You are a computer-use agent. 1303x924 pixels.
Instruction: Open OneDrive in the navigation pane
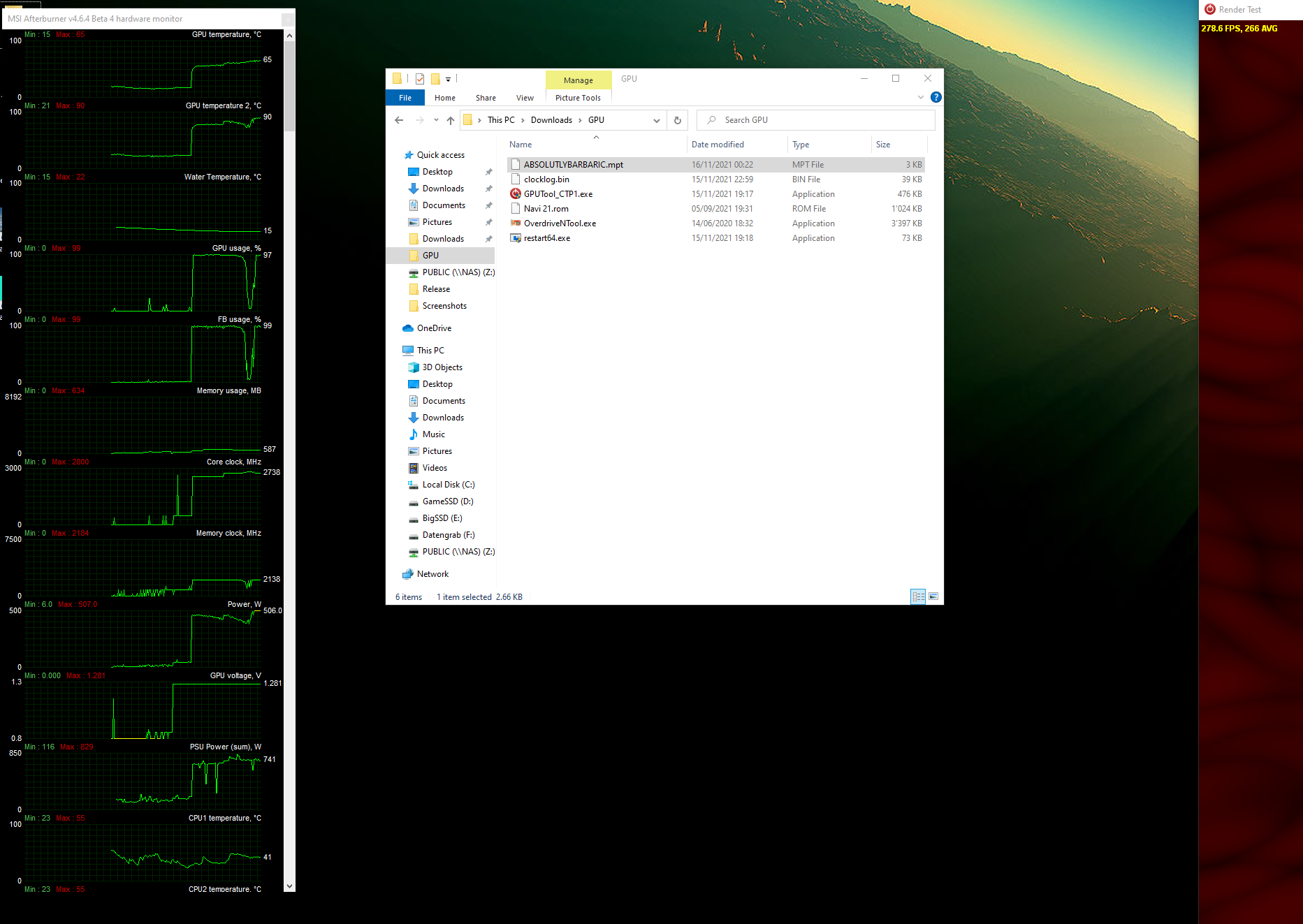[x=435, y=328]
